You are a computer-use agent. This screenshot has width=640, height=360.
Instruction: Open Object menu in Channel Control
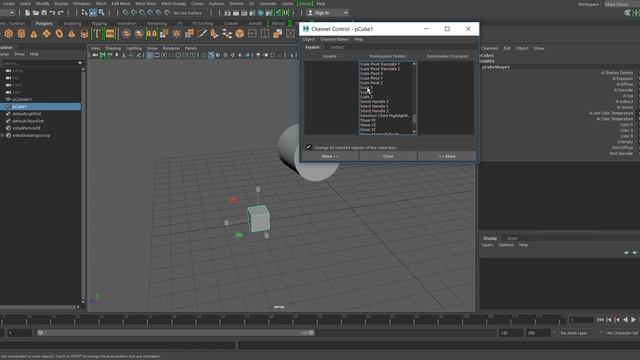coord(309,39)
